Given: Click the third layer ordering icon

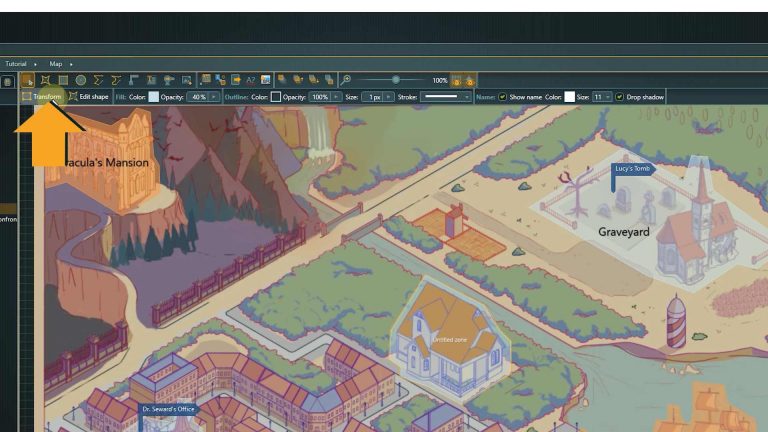Looking at the screenshot, I should 313,79.
